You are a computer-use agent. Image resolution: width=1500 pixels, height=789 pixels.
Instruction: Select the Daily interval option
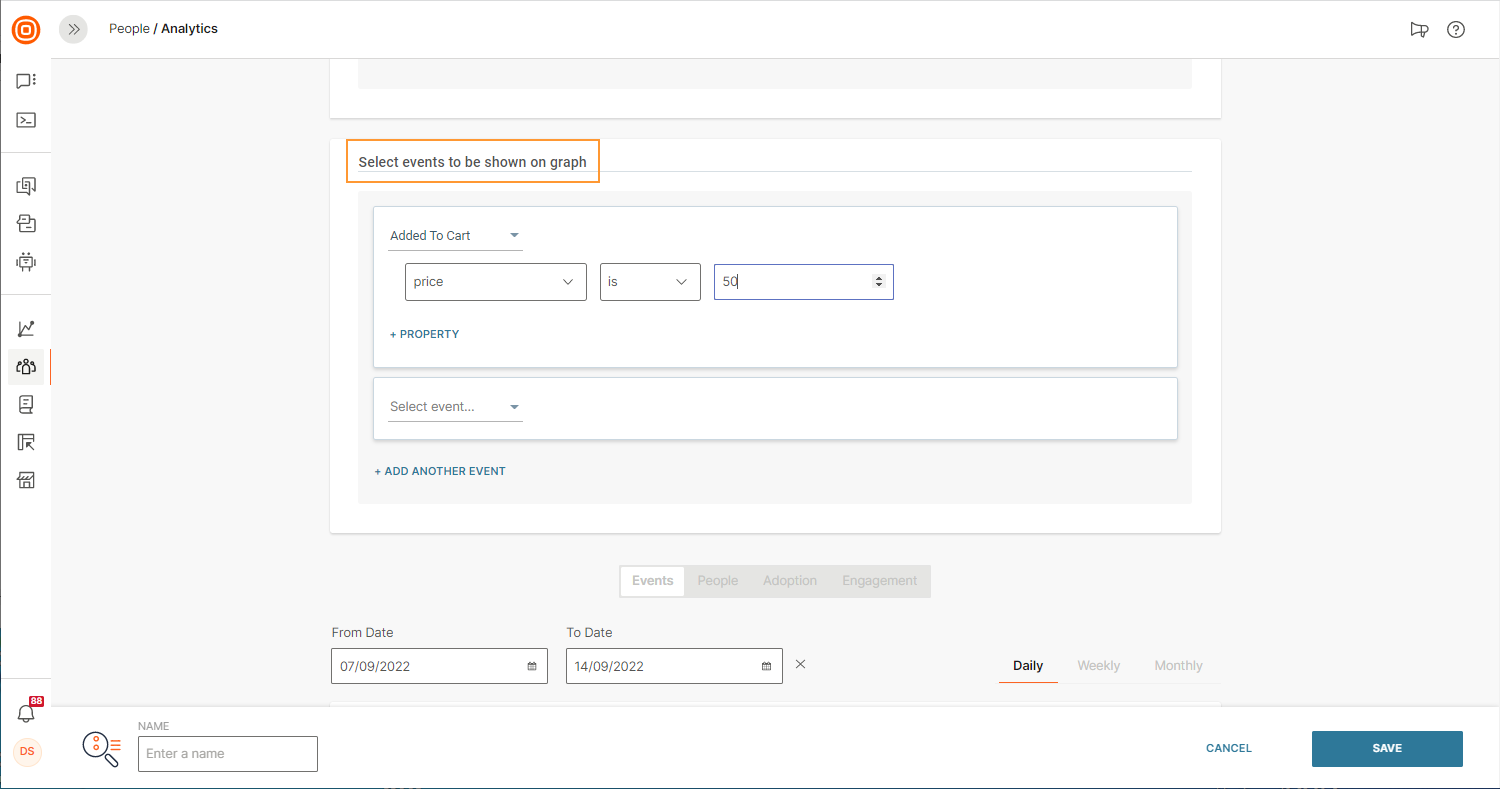(1027, 666)
